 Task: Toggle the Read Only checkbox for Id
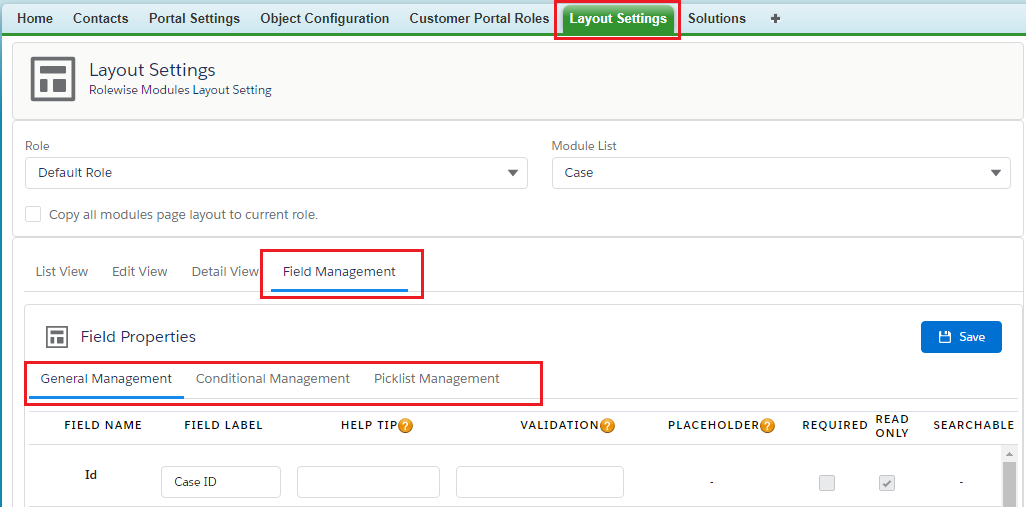tap(887, 483)
